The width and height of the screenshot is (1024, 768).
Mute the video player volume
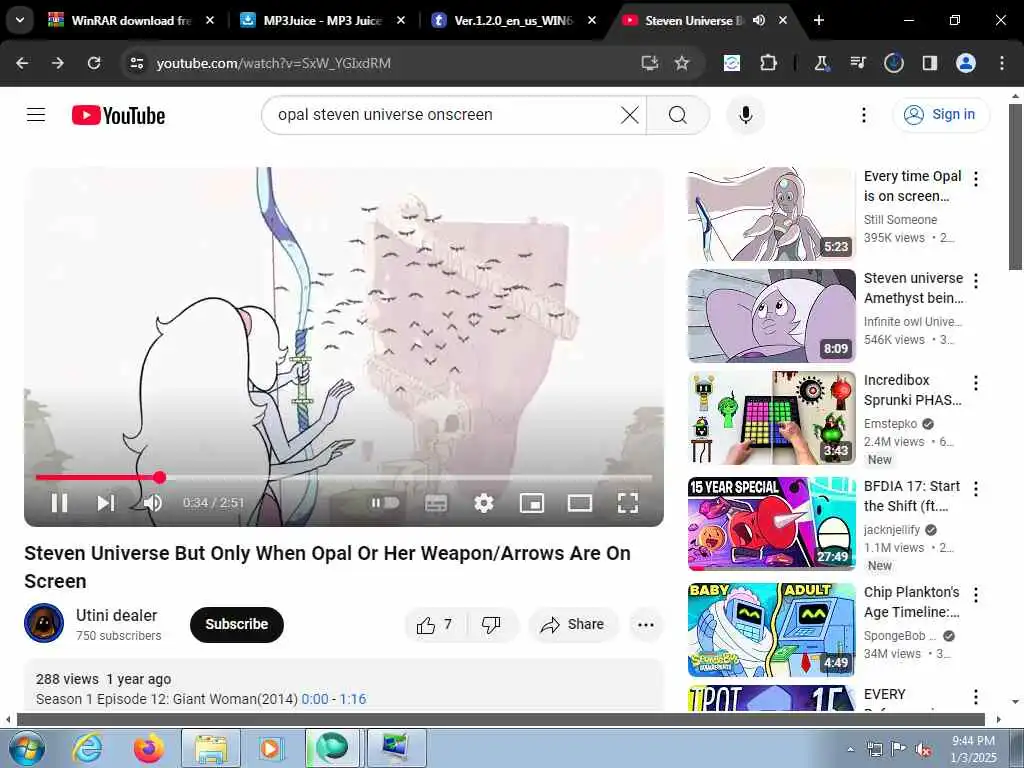(153, 503)
